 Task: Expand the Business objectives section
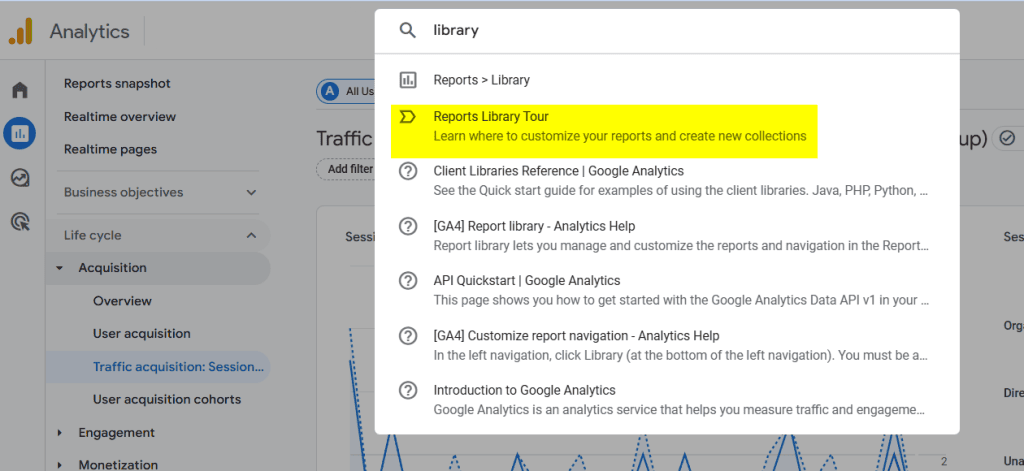click(x=251, y=193)
